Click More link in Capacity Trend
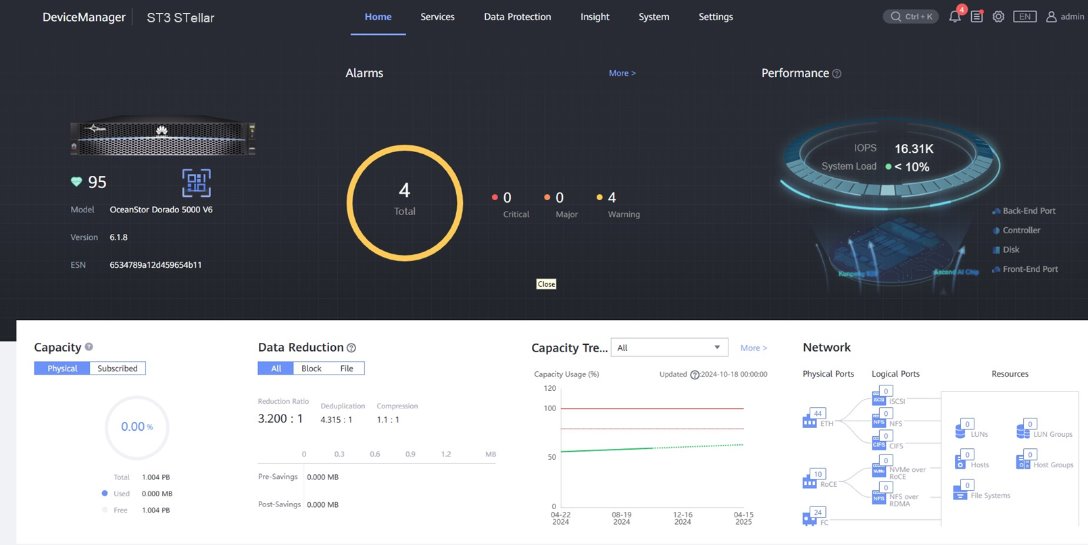The image size is (1088, 545). tap(754, 348)
